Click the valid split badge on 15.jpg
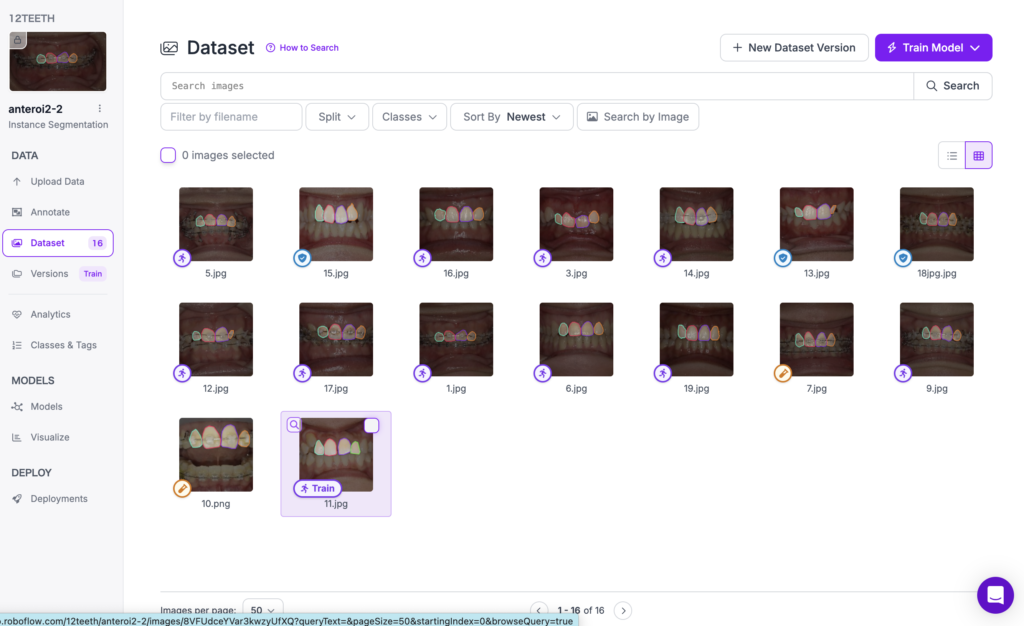Screen dimensions: 1024x626 (x=302, y=258)
